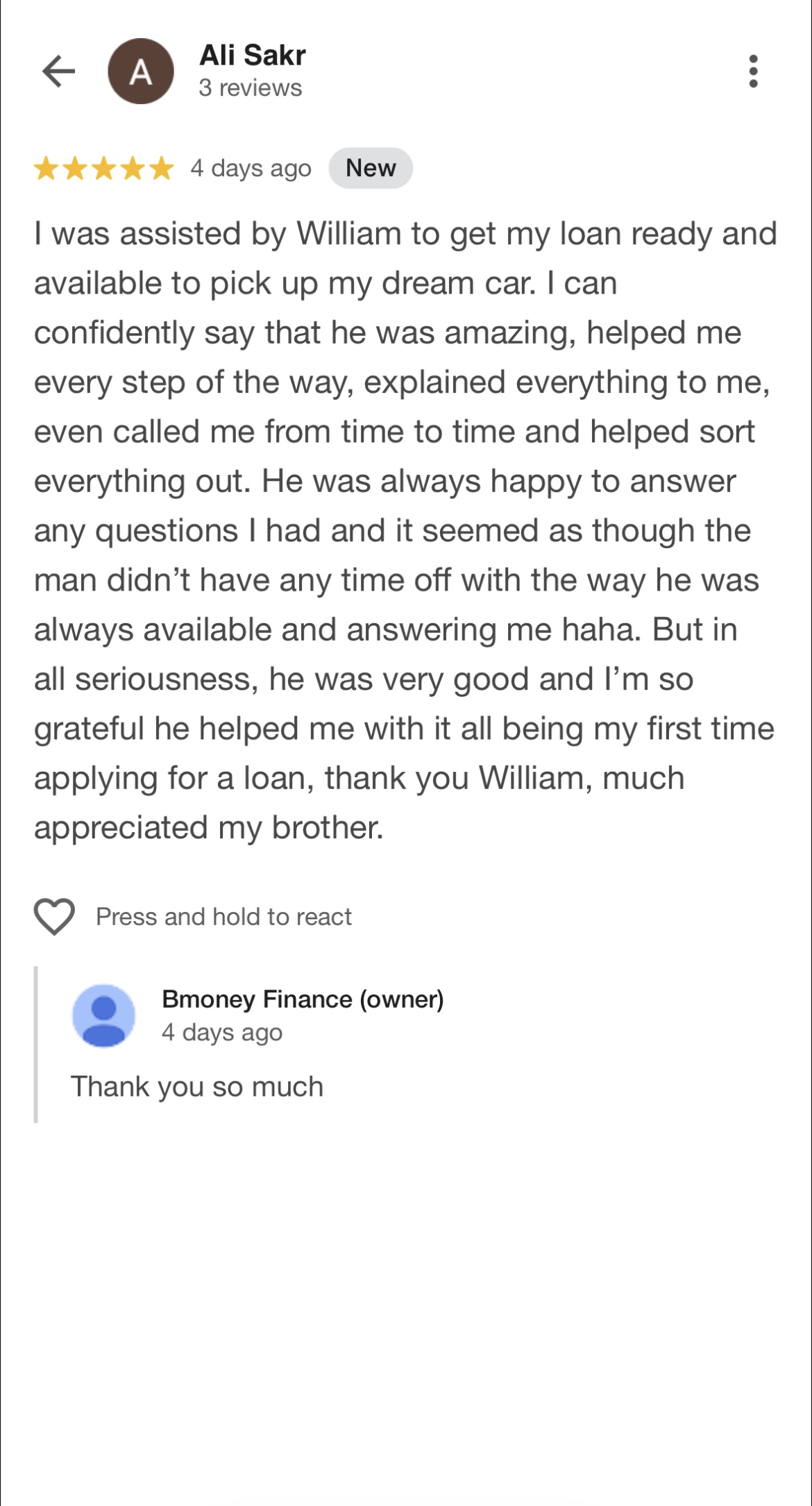Click the first rating star
Viewport: 812px width, 1506px height.
pyautogui.click(x=46, y=168)
